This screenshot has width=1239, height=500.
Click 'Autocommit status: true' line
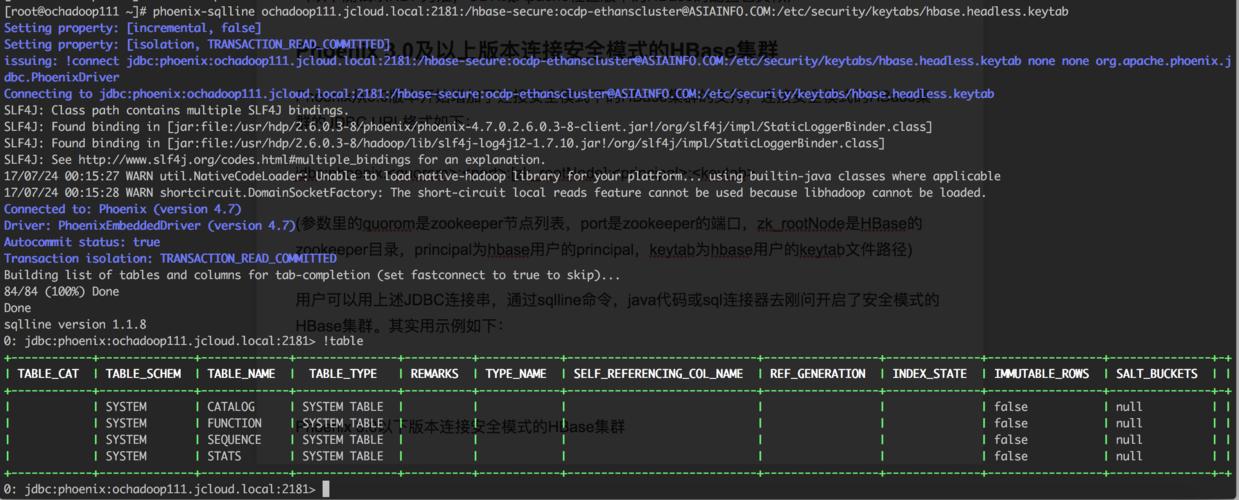pyautogui.click(x=82, y=242)
